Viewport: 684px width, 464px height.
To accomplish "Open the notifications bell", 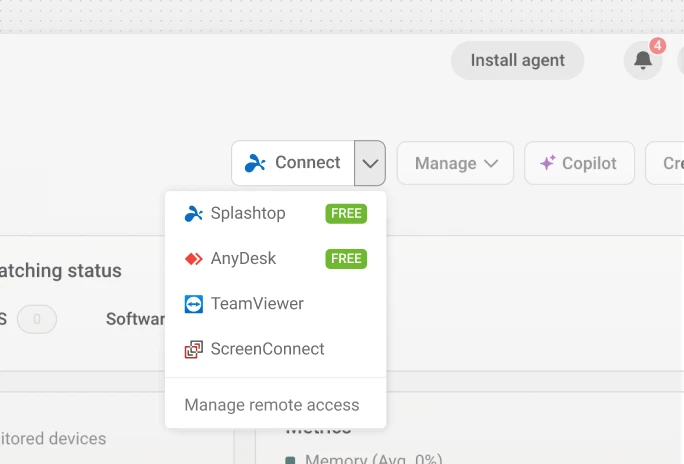I will click(643, 60).
